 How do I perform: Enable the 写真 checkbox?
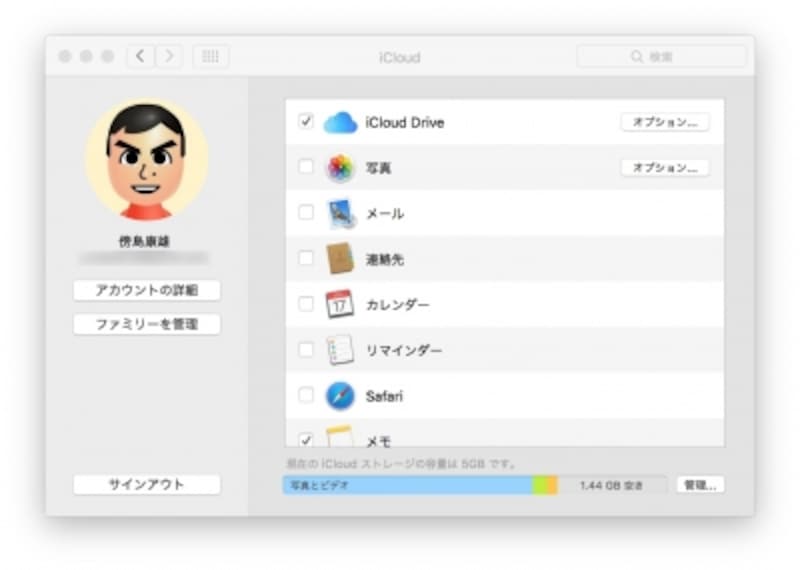click(x=306, y=166)
